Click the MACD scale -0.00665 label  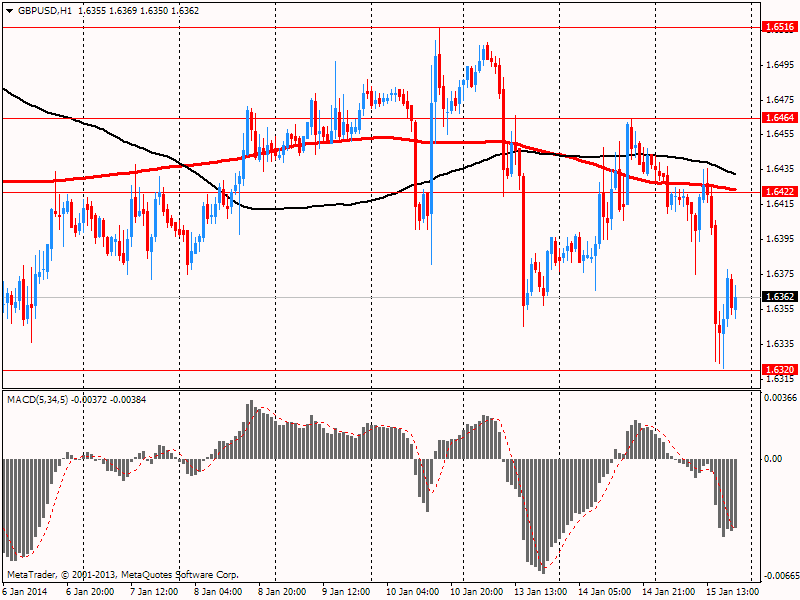[780, 576]
